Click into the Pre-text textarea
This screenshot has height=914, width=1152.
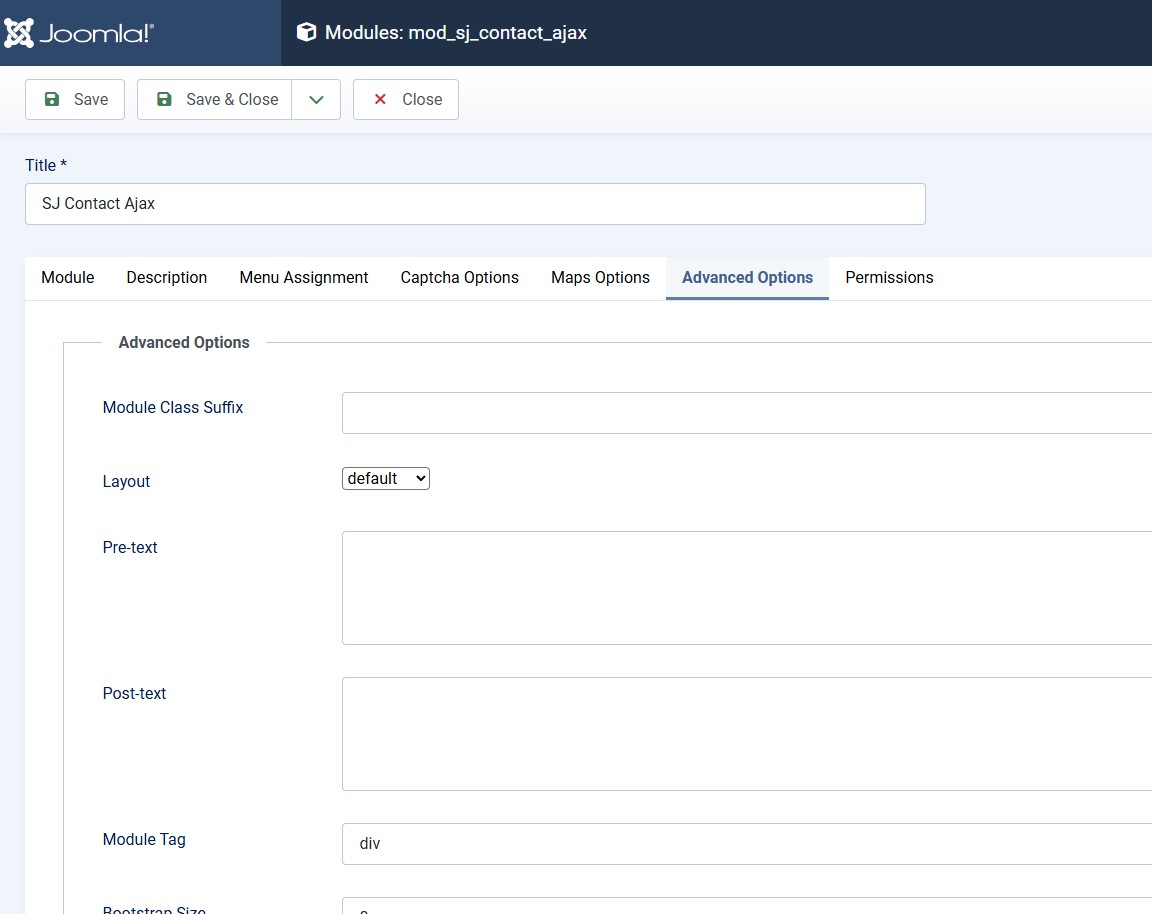tap(746, 588)
